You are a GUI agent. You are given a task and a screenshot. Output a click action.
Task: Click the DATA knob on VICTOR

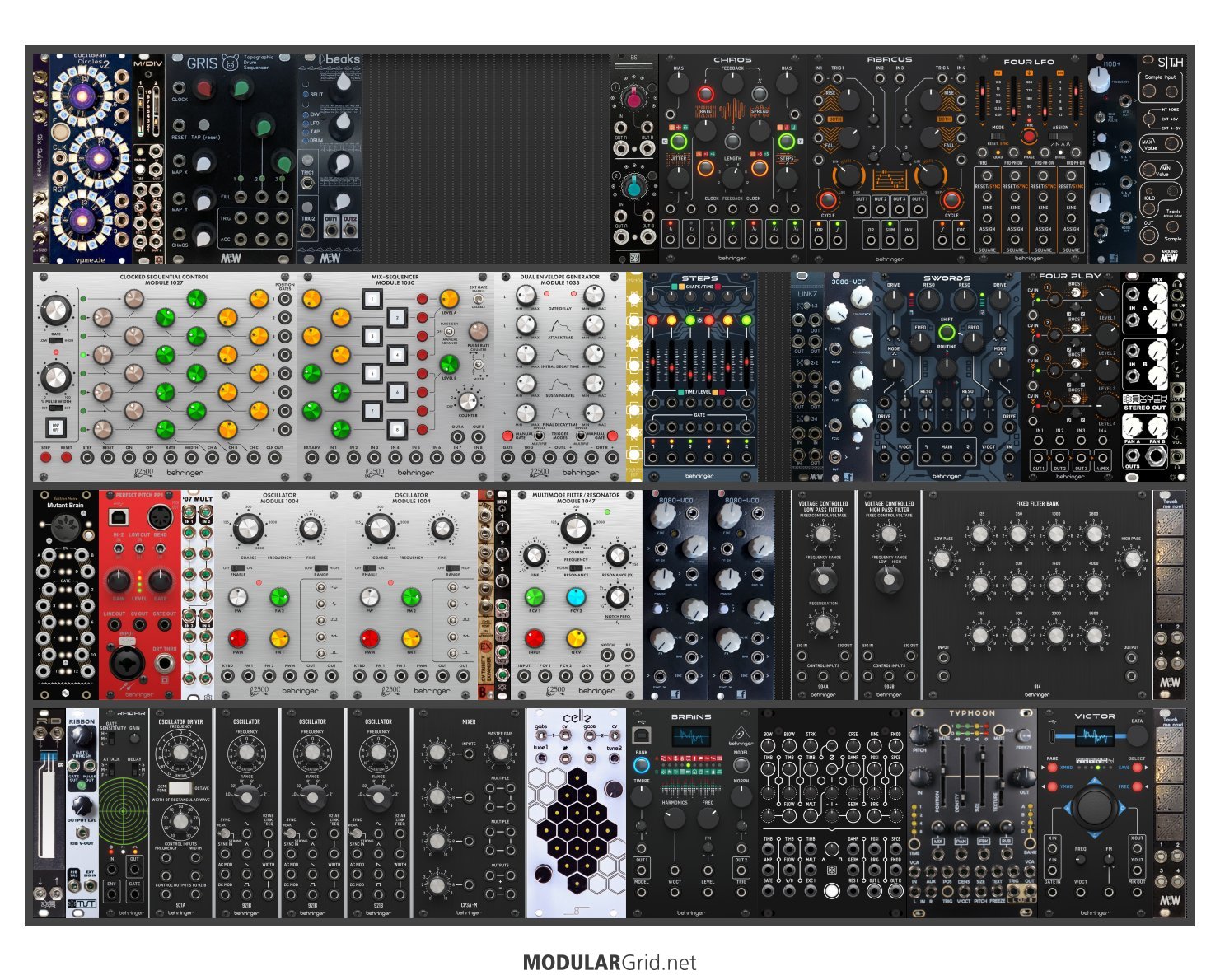click(x=1138, y=735)
